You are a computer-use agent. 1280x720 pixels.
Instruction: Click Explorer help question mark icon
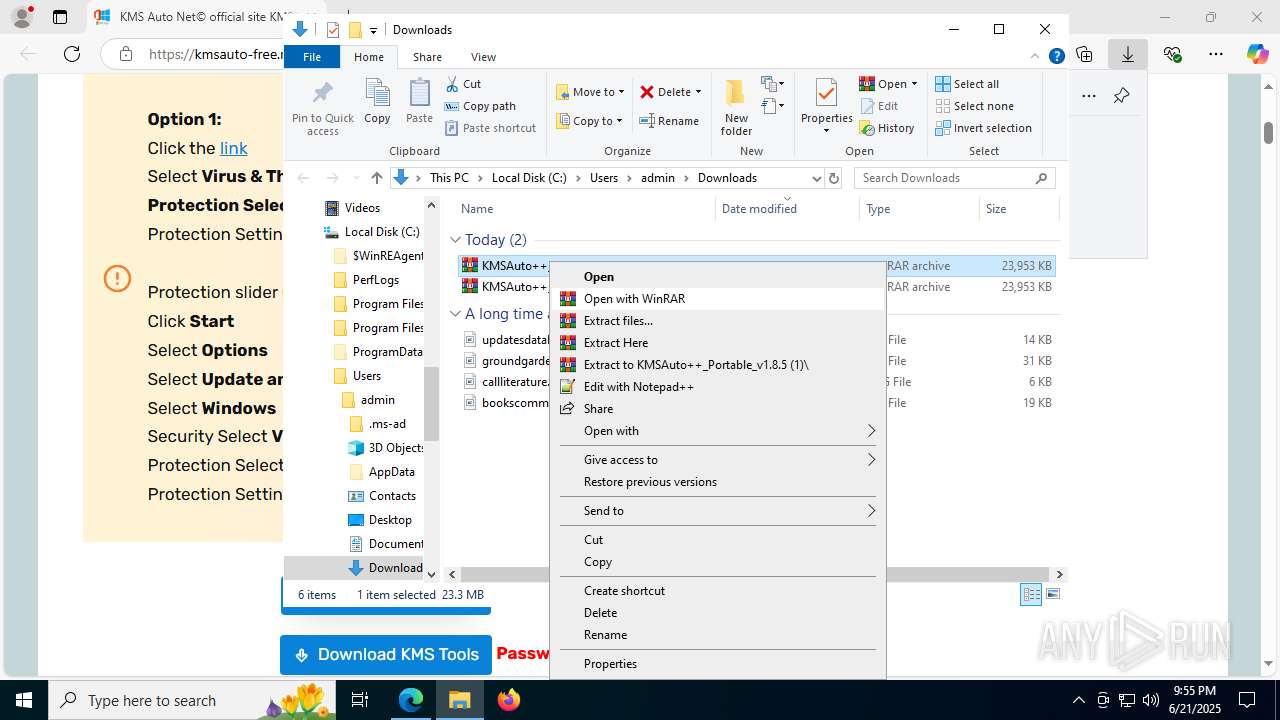coord(1056,57)
